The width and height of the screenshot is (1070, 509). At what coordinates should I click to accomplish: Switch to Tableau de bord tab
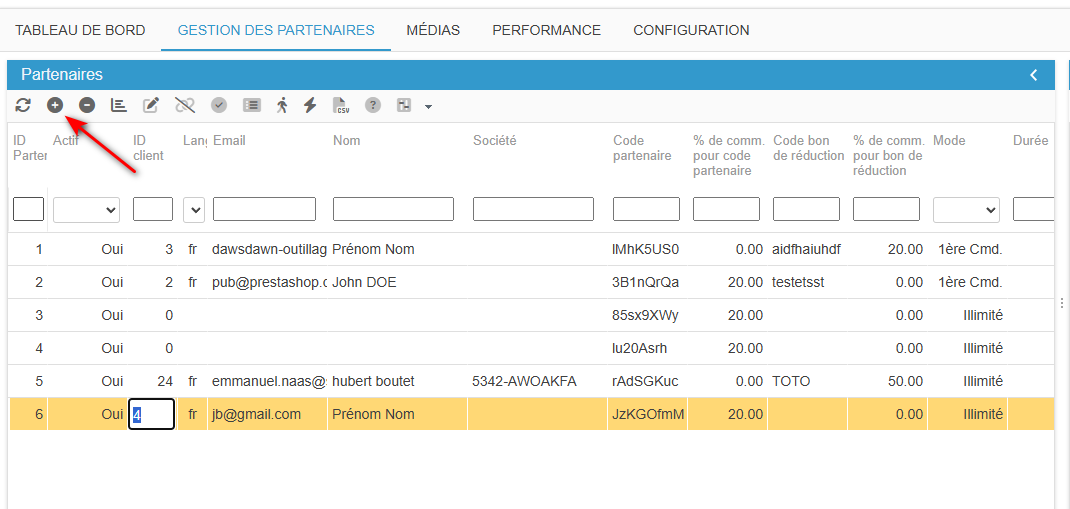point(81,30)
